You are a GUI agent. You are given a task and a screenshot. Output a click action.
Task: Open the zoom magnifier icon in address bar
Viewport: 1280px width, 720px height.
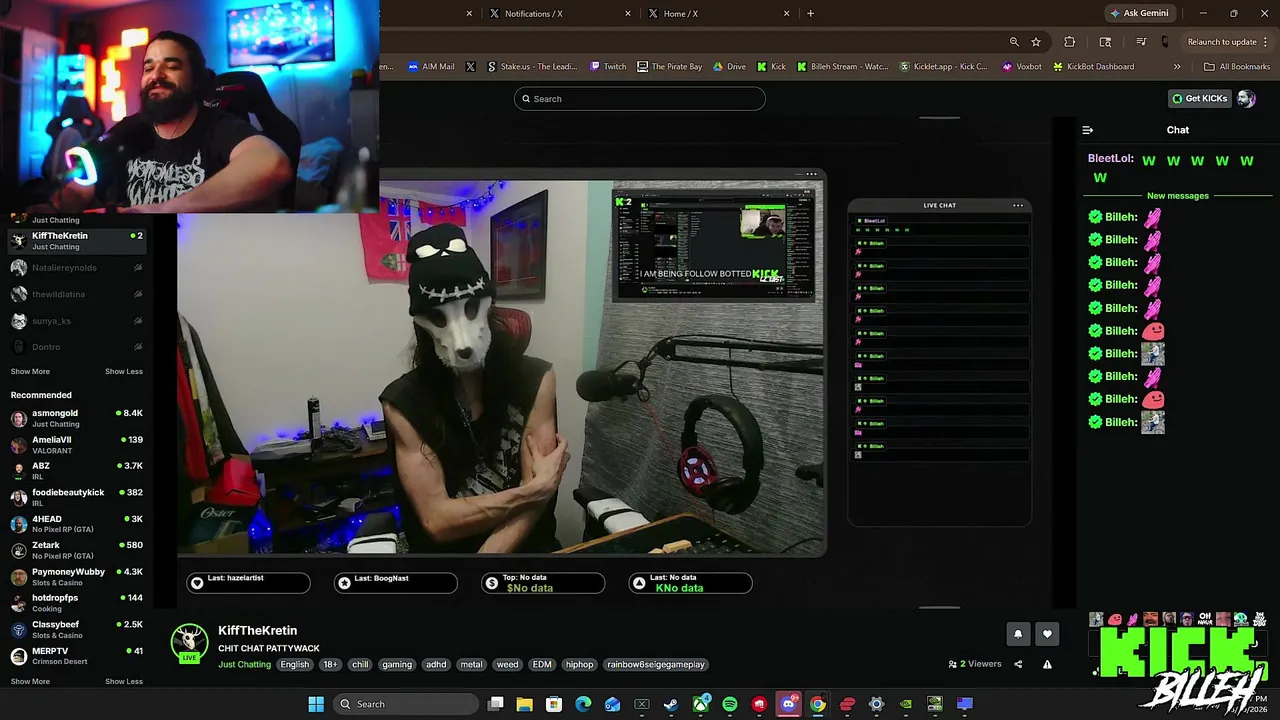[1014, 42]
